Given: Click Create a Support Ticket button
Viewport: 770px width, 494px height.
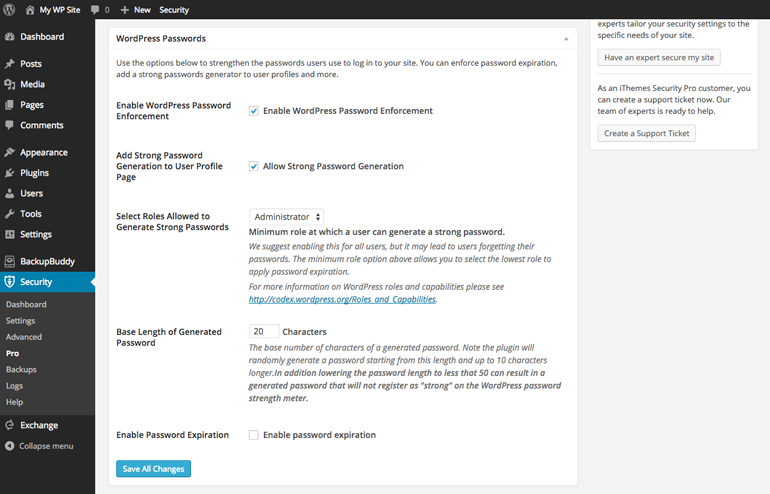Looking at the screenshot, I should 646,133.
